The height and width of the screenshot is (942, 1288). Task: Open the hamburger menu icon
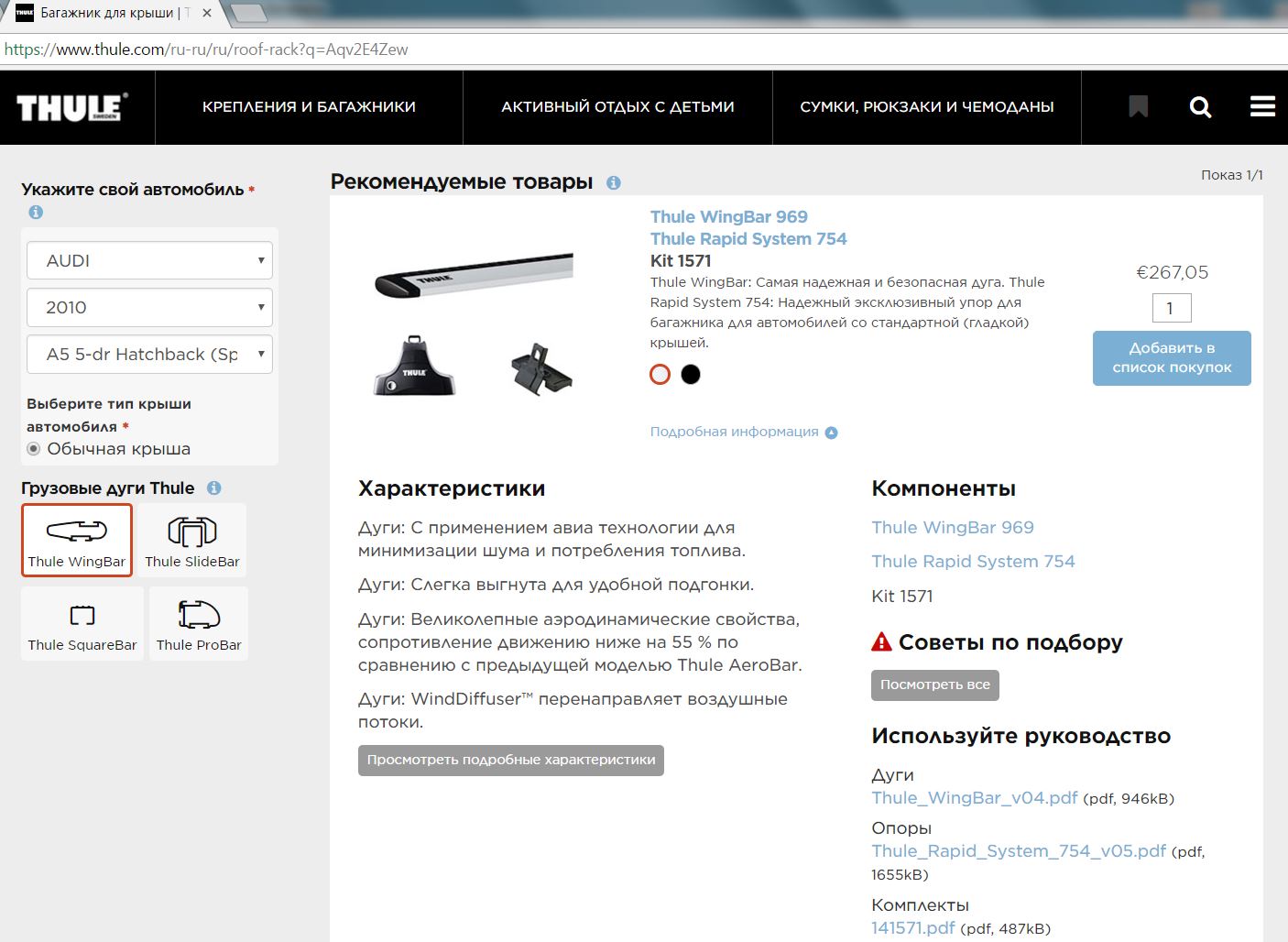(1262, 106)
